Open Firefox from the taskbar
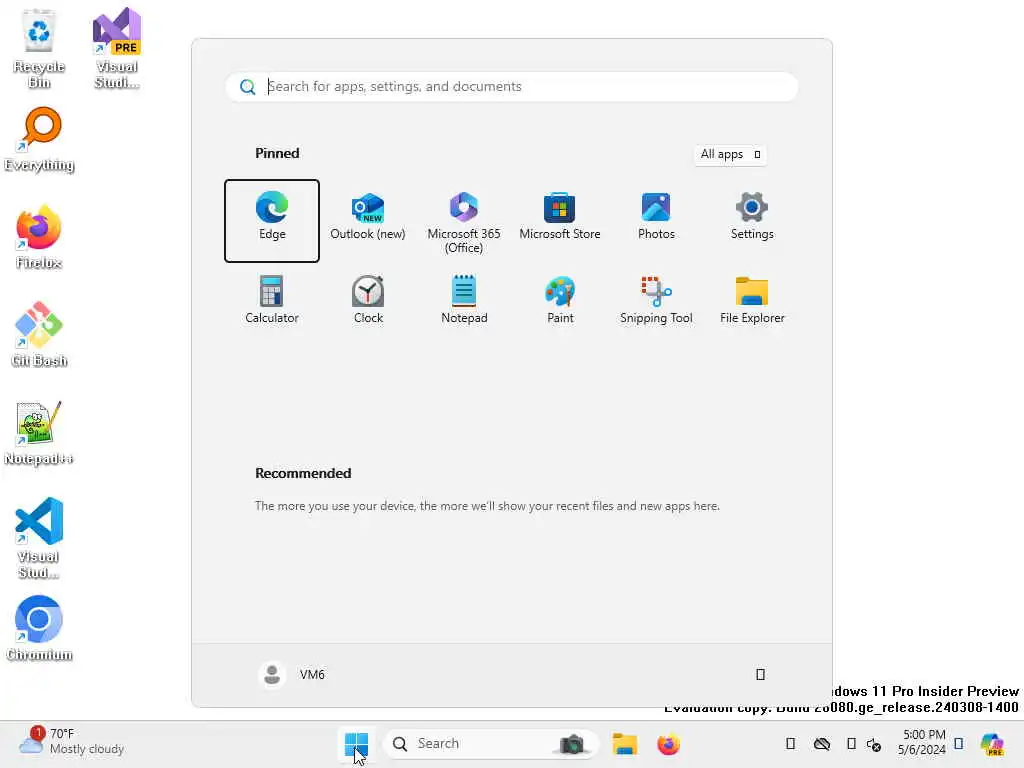The height and width of the screenshot is (768, 1024). (x=668, y=744)
